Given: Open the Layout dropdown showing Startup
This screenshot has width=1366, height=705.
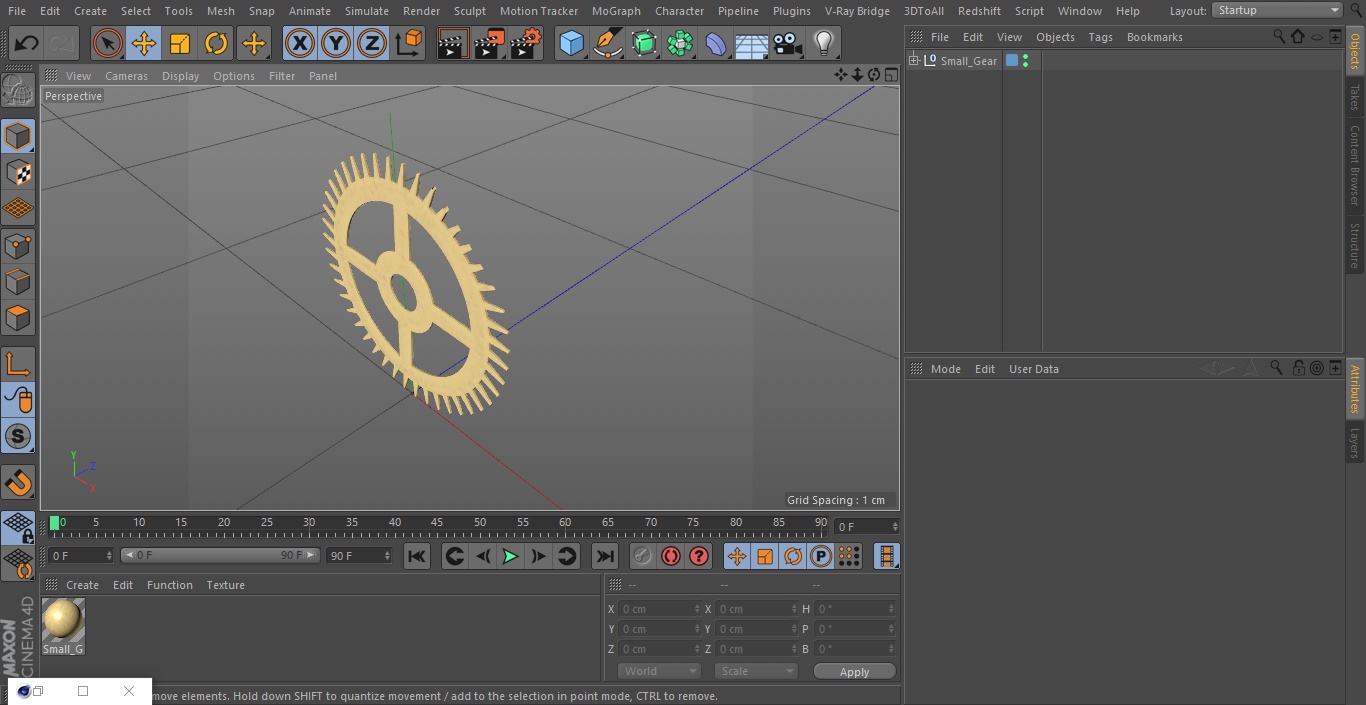Looking at the screenshot, I should [x=1278, y=10].
